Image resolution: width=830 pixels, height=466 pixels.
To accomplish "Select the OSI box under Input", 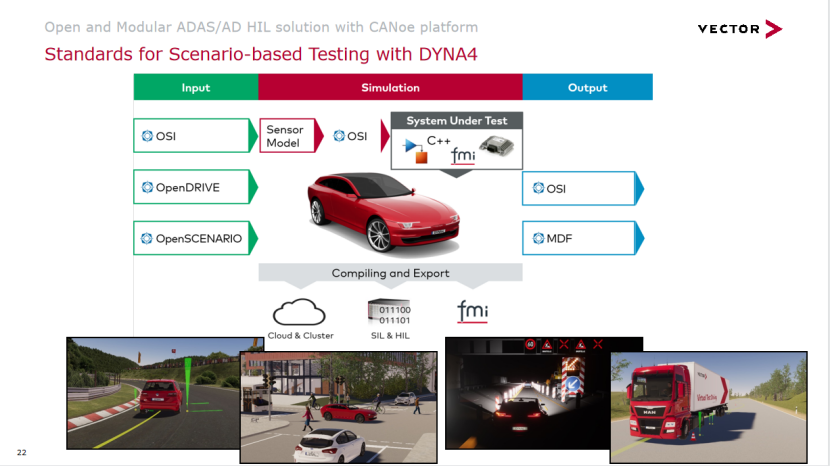I will pyautogui.click(x=195, y=136).
